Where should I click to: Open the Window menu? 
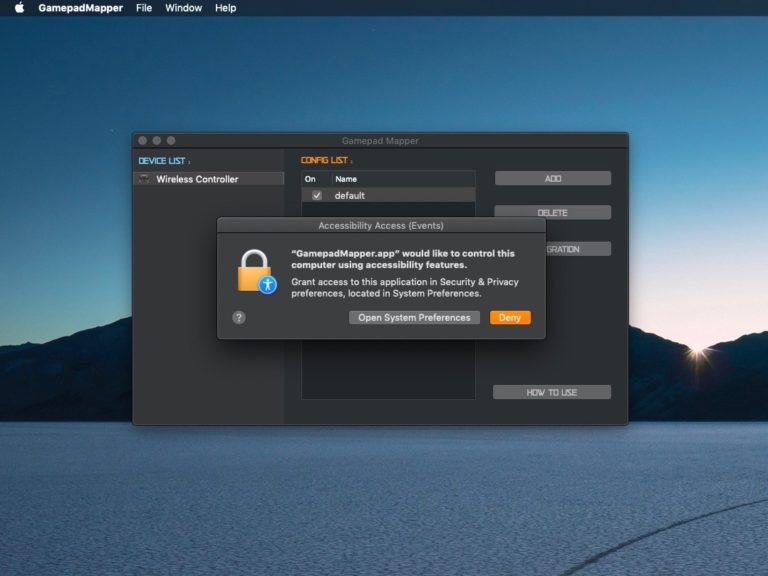[183, 8]
